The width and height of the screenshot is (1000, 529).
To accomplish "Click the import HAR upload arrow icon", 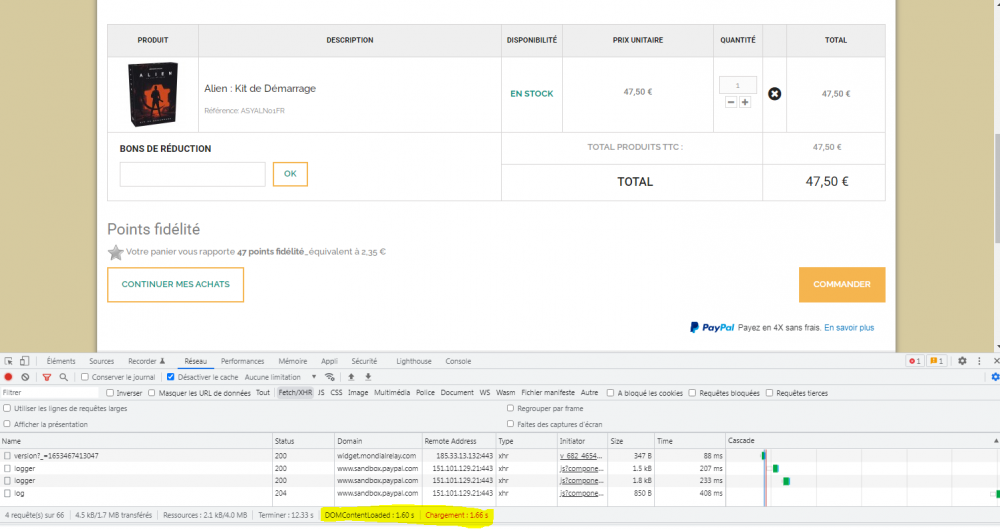I will pyautogui.click(x=351, y=377).
